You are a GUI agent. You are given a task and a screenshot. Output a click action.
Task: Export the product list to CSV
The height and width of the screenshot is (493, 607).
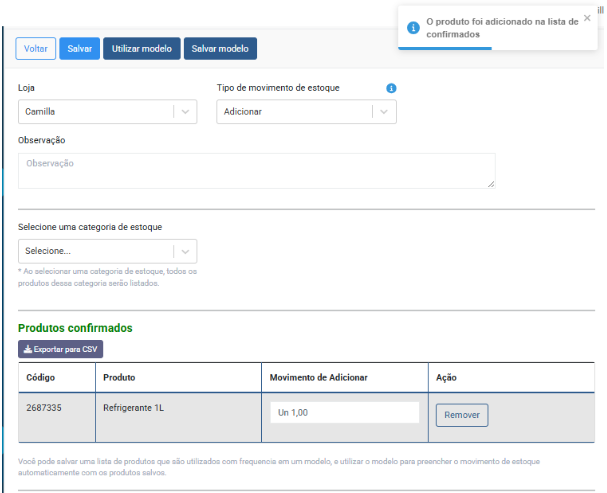[61, 349]
